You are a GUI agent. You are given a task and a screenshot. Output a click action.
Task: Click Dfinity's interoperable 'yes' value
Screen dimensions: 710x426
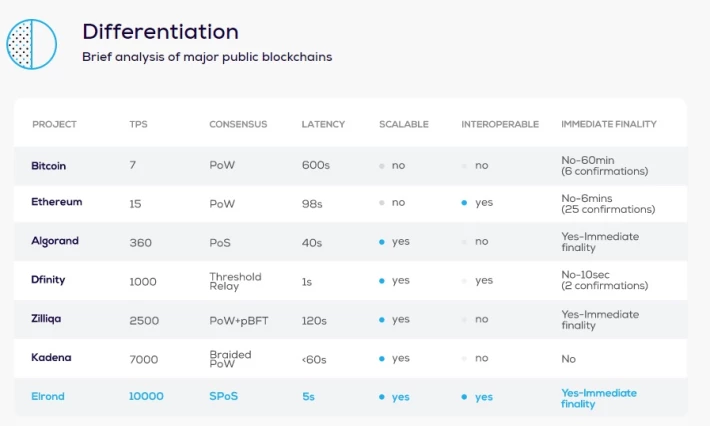(x=484, y=281)
